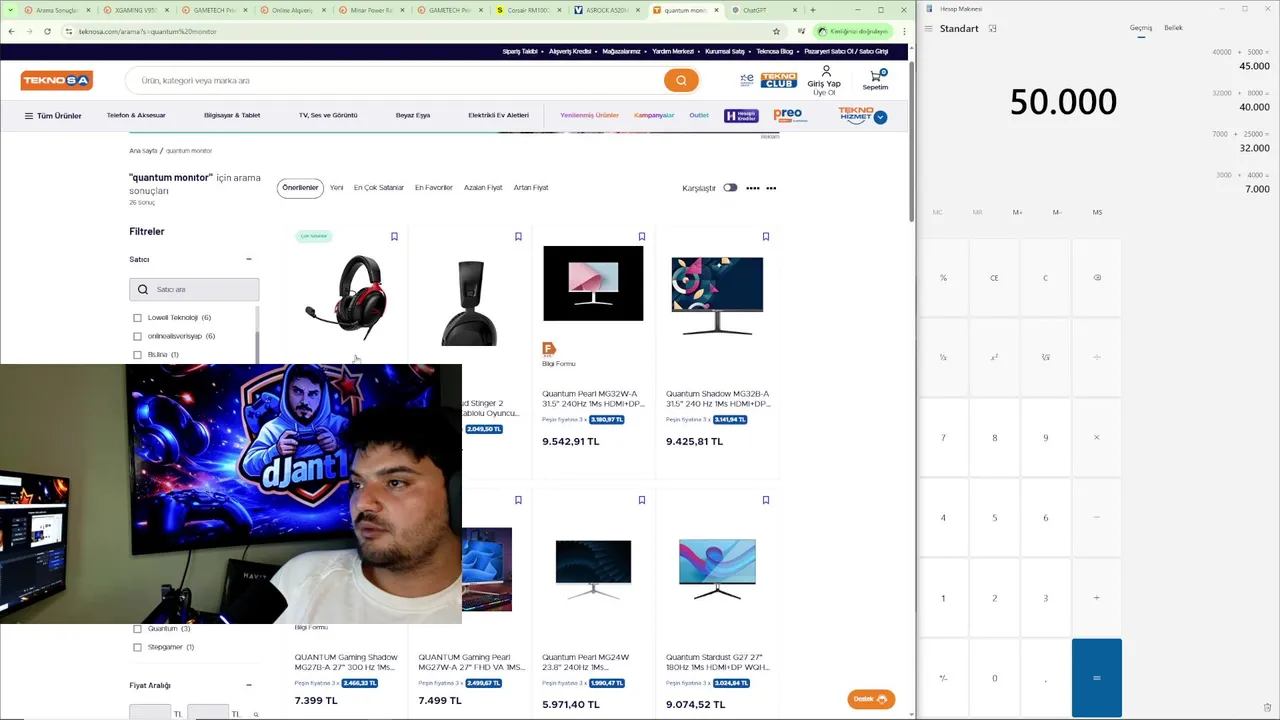
Task: Clear Calculator history with trash icon
Action: pos(1267,708)
